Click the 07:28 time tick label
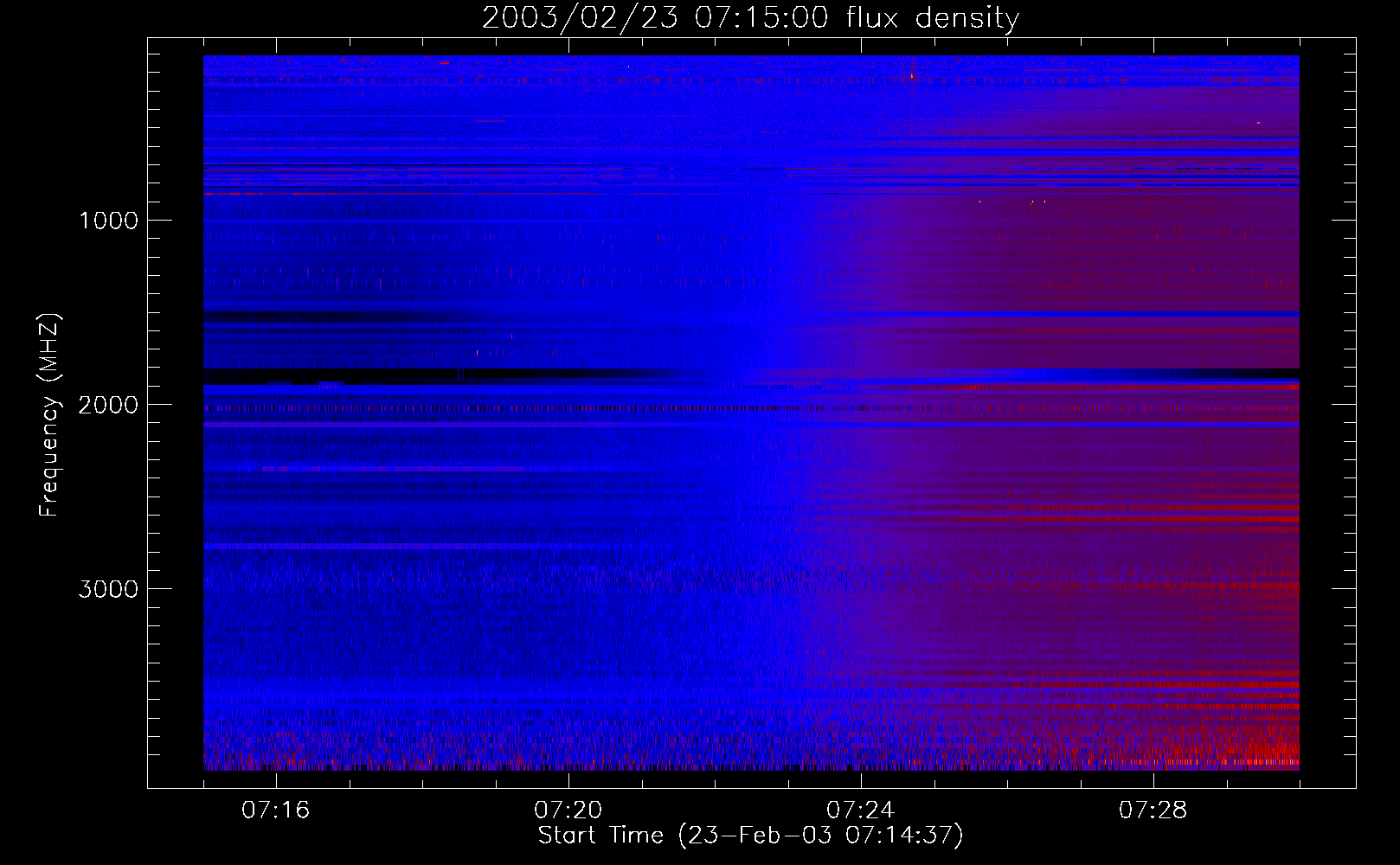1400x865 pixels. 1153,811
